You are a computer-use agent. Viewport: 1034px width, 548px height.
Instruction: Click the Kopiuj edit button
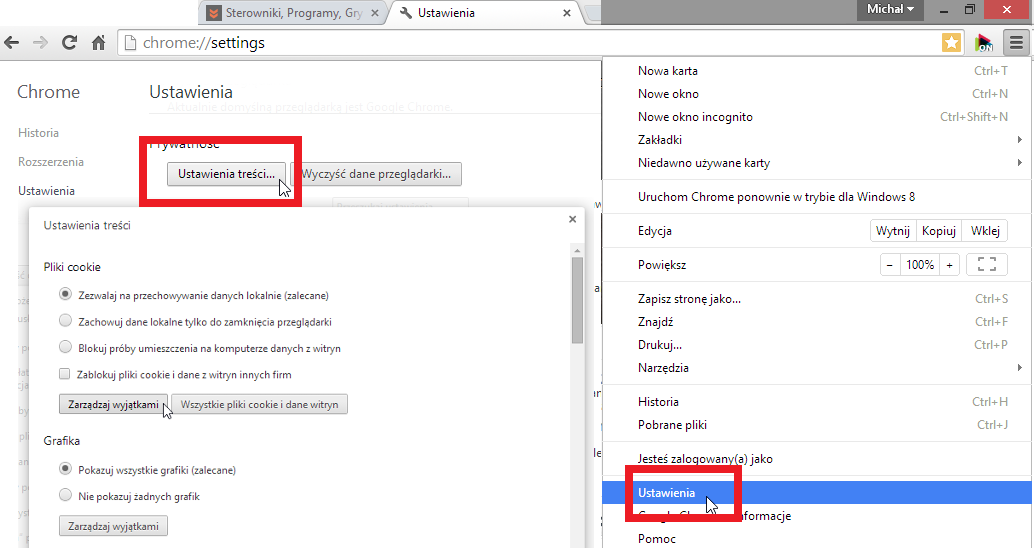click(x=939, y=231)
